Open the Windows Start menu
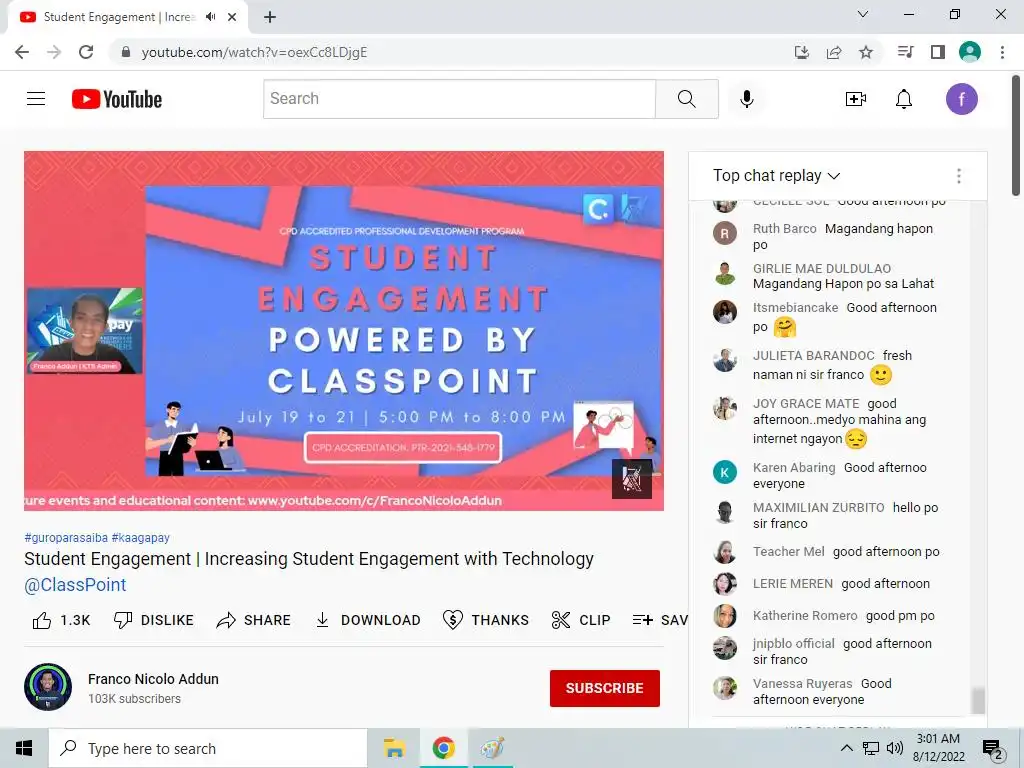The height and width of the screenshot is (768, 1024). pos(24,748)
